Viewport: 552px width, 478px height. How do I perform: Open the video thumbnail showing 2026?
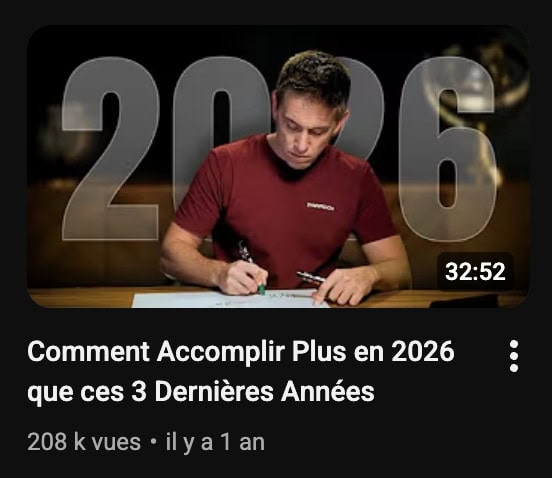(278, 166)
